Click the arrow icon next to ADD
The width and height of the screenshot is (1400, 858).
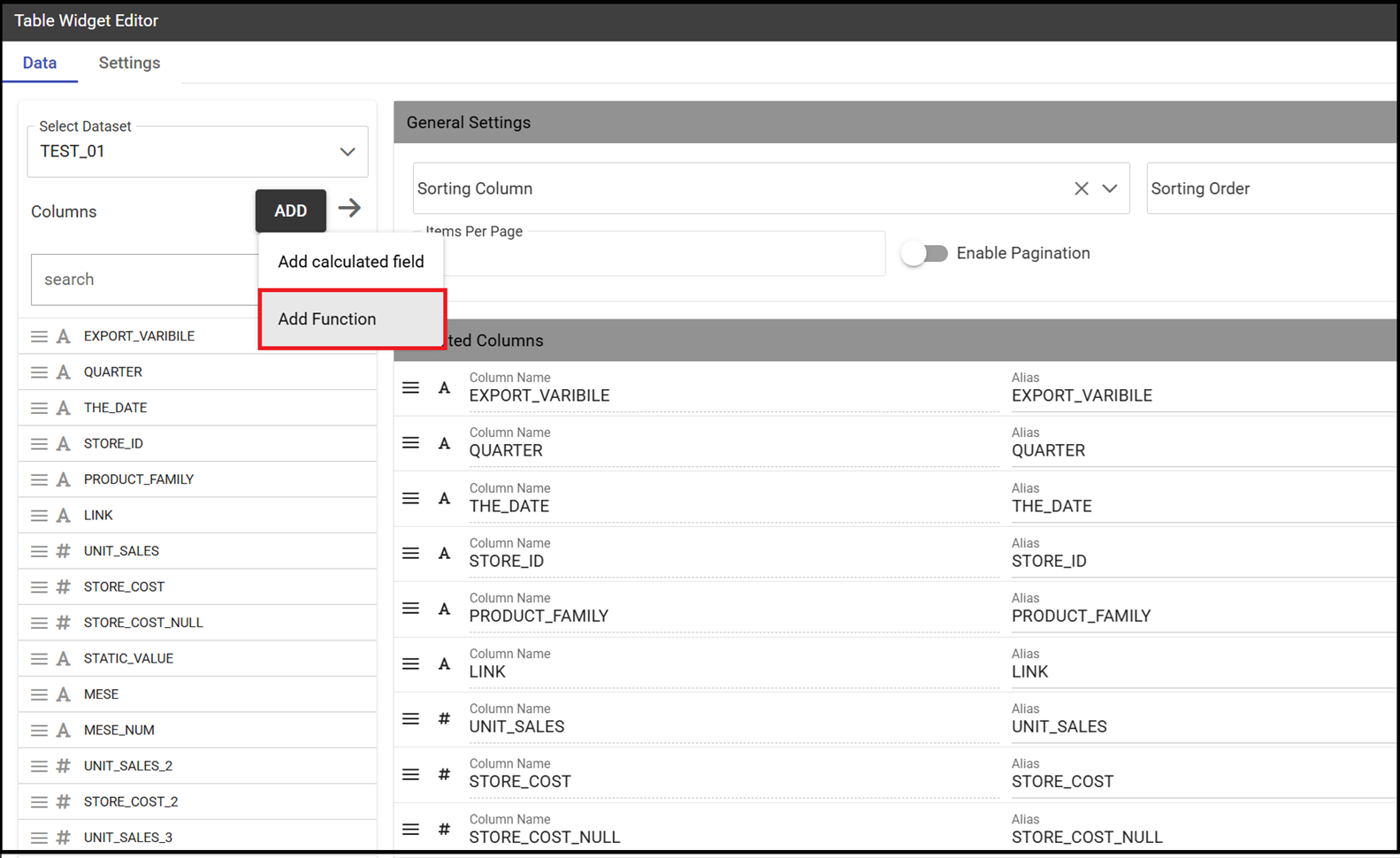[x=349, y=209]
